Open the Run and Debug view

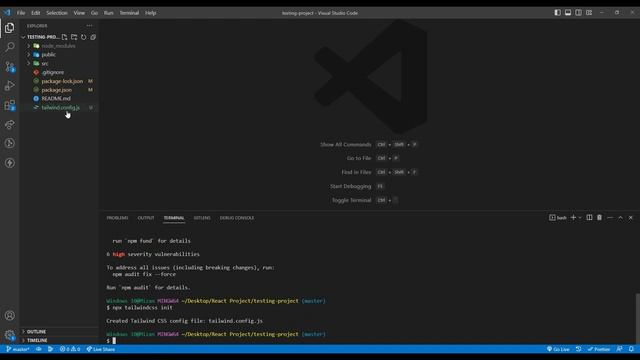[x=9, y=86]
